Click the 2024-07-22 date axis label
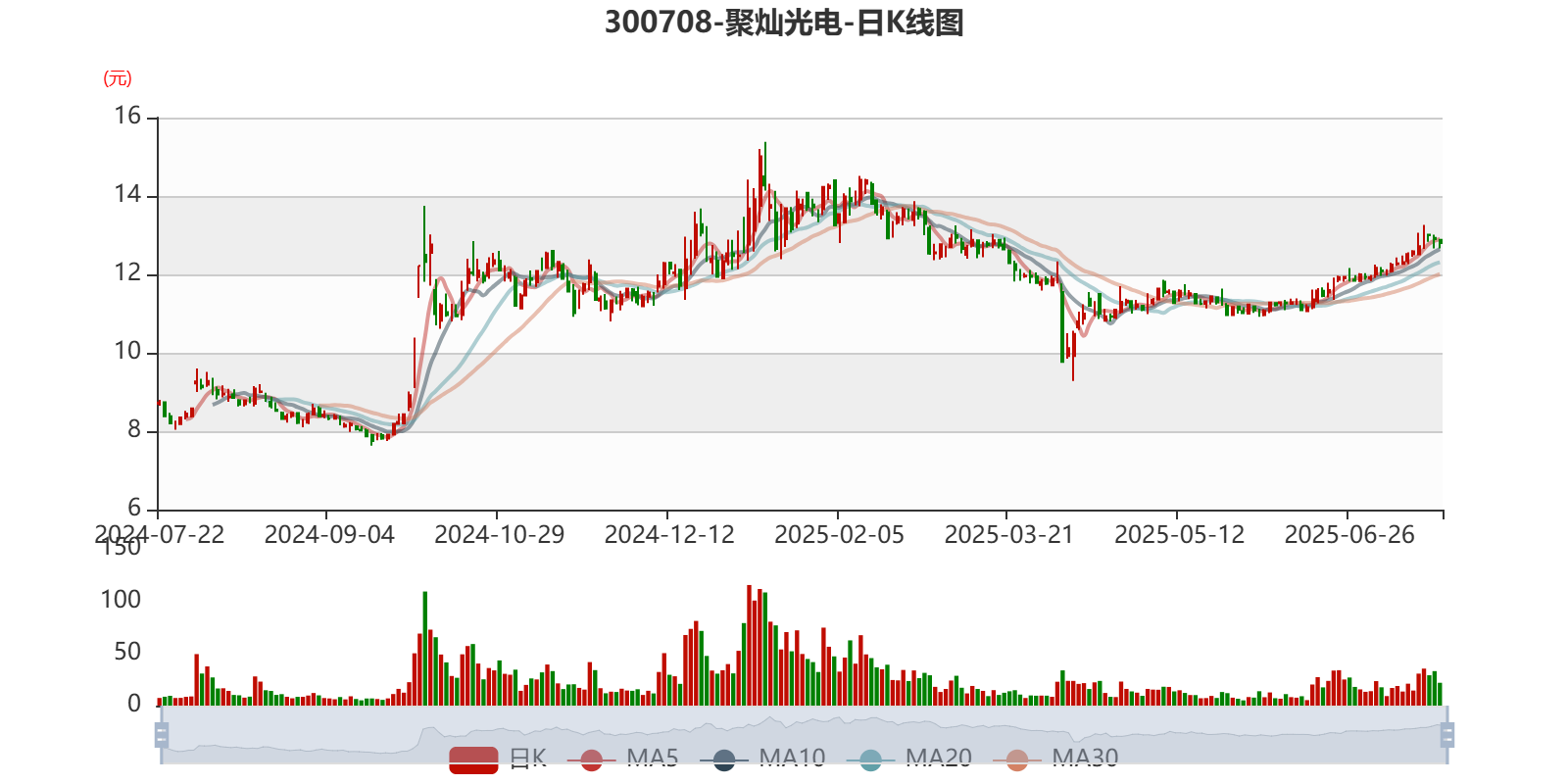Screen dimensions: 1568x784 tap(159, 534)
